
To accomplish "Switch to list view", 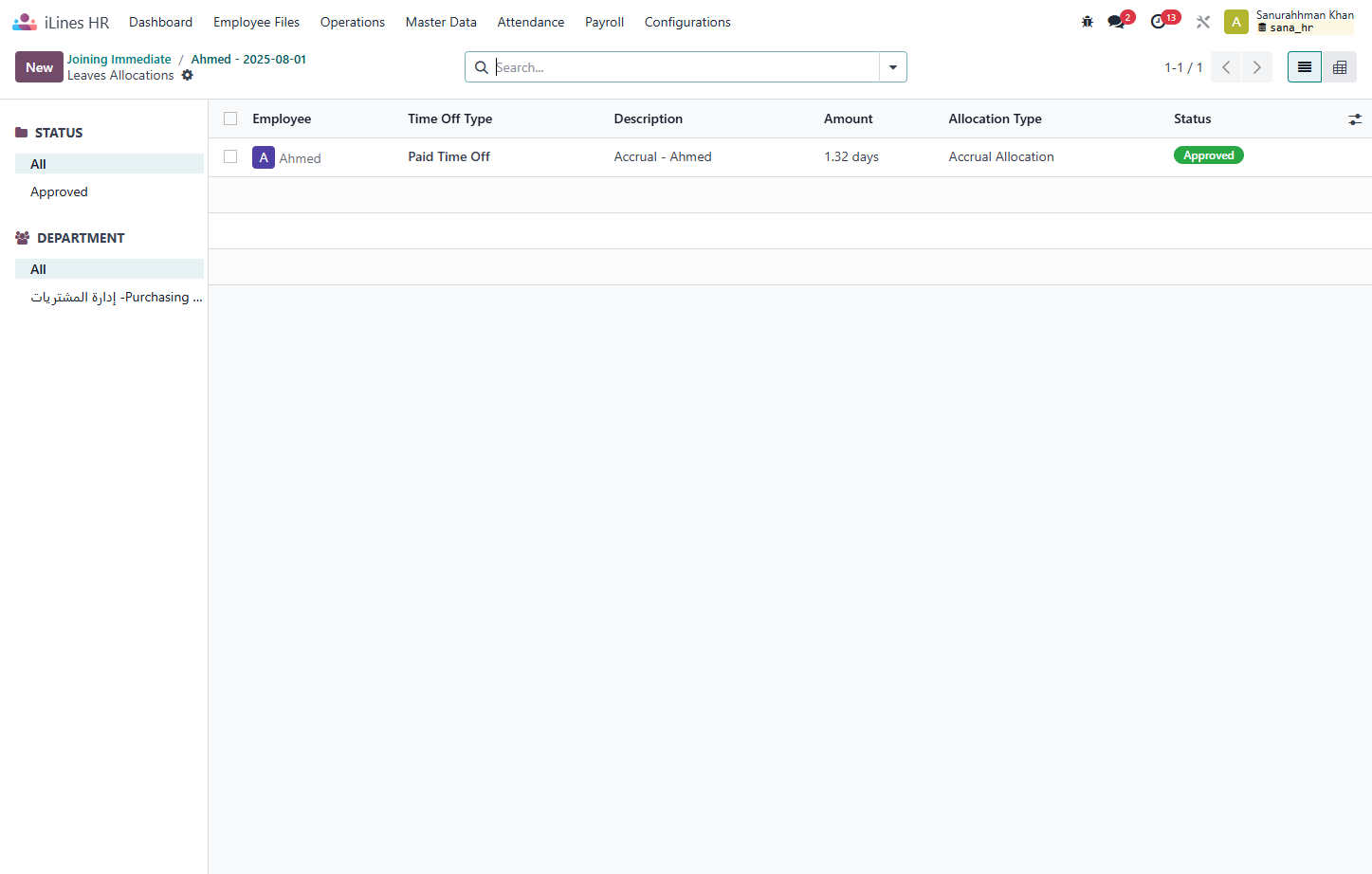I will click(1305, 67).
